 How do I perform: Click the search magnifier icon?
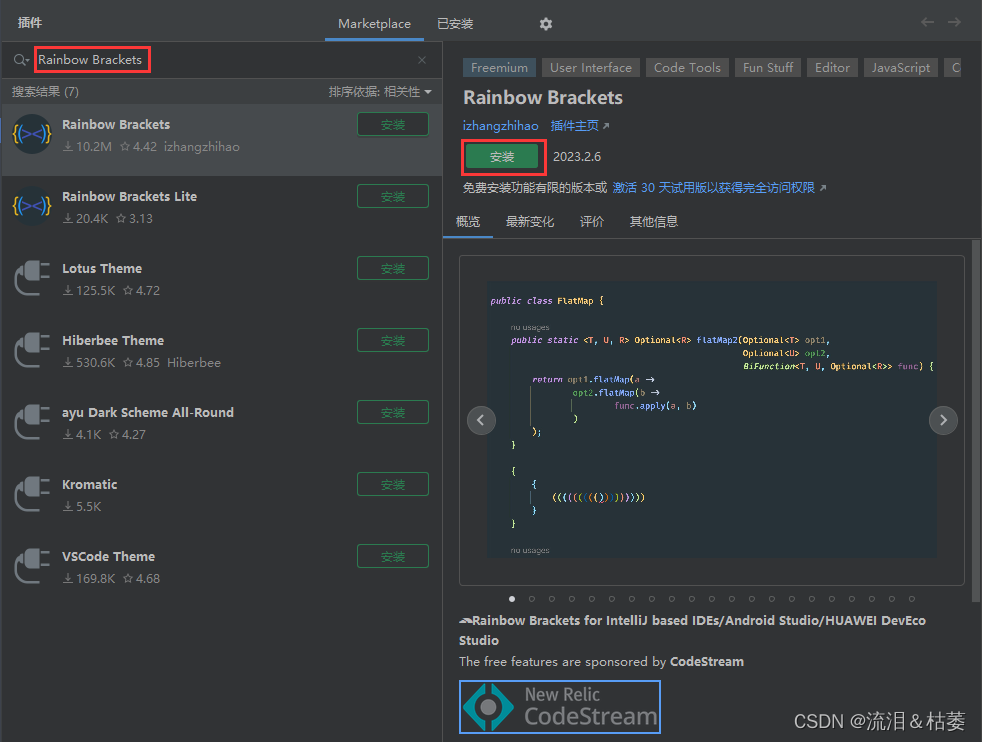point(21,59)
